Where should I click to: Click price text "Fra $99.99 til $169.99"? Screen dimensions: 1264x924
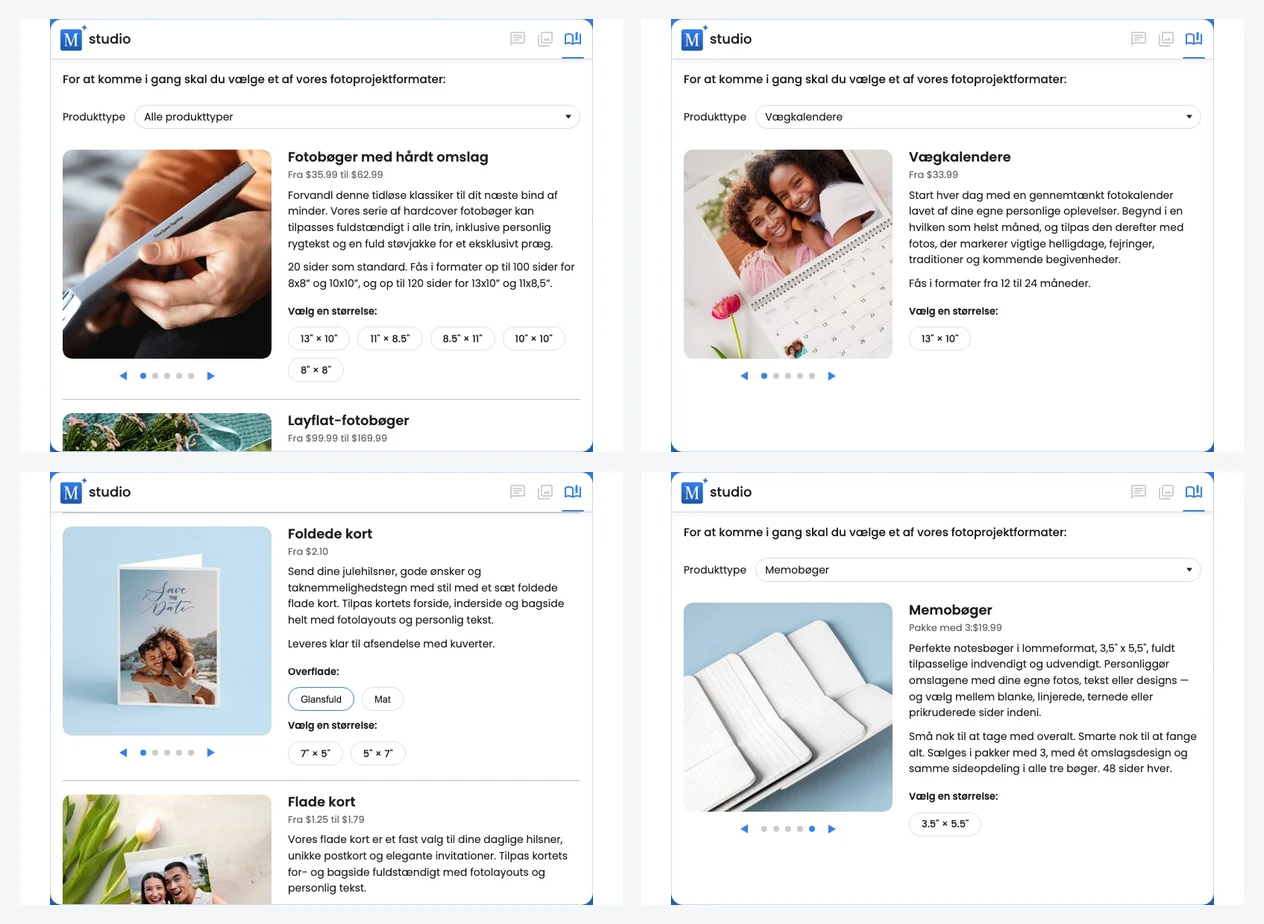coord(337,438)
